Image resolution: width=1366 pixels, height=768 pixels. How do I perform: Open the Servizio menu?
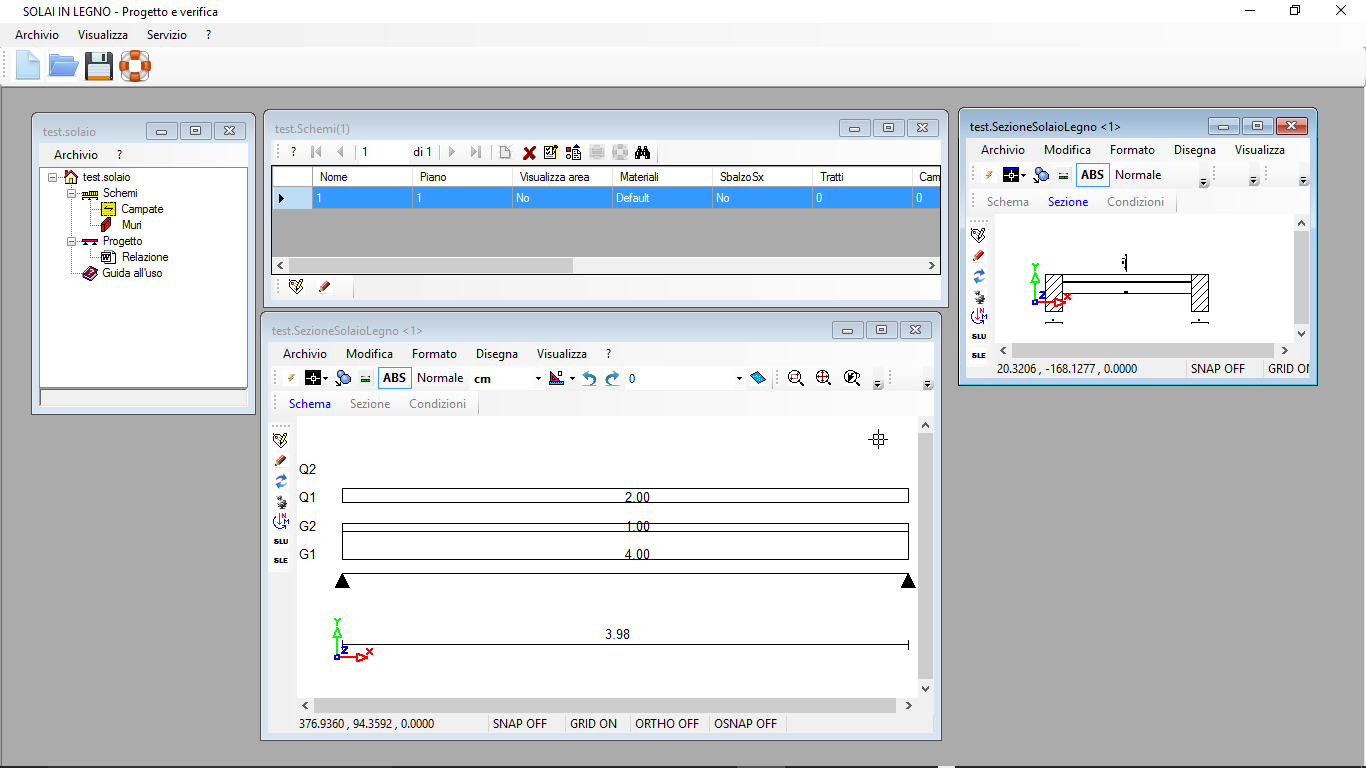[166, 34]
